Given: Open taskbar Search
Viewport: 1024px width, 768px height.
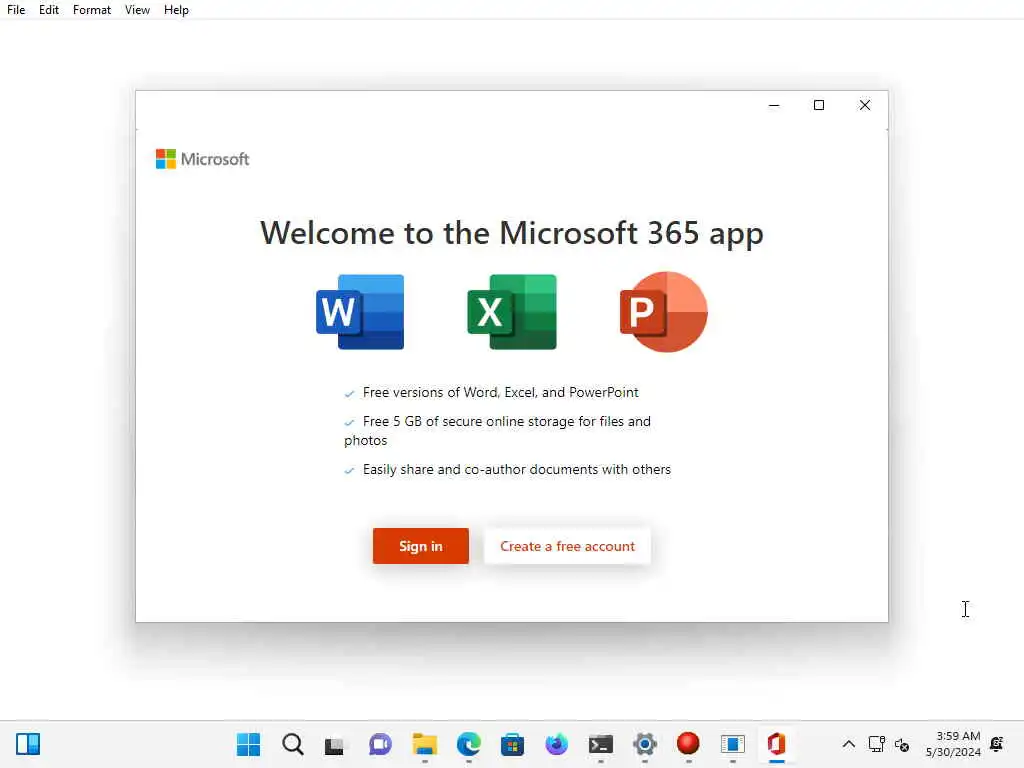Looking at the screenshot, I should click(293, 744).
